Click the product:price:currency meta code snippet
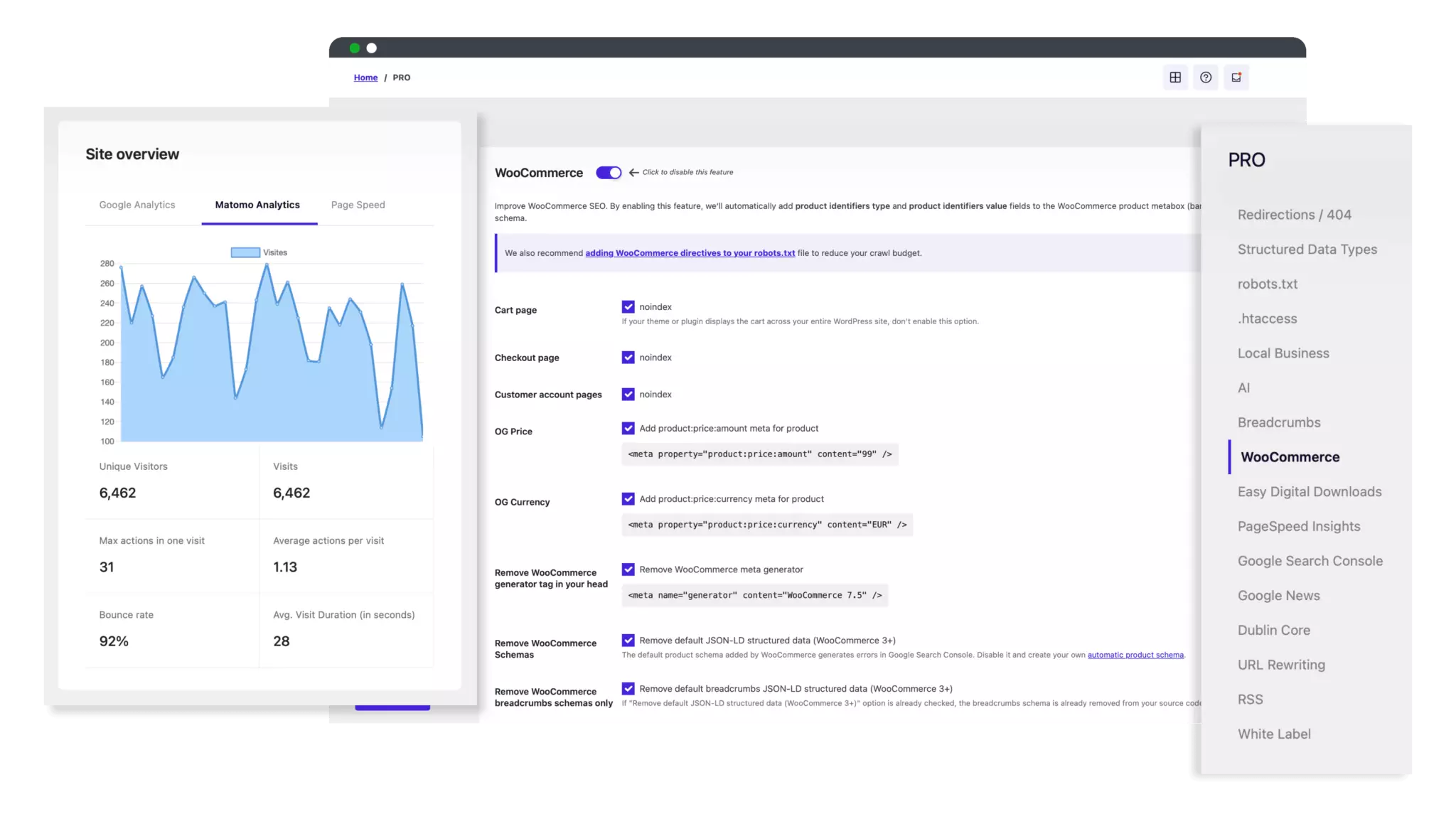Viewport: 1456px width, 819px height. point(767,525)
